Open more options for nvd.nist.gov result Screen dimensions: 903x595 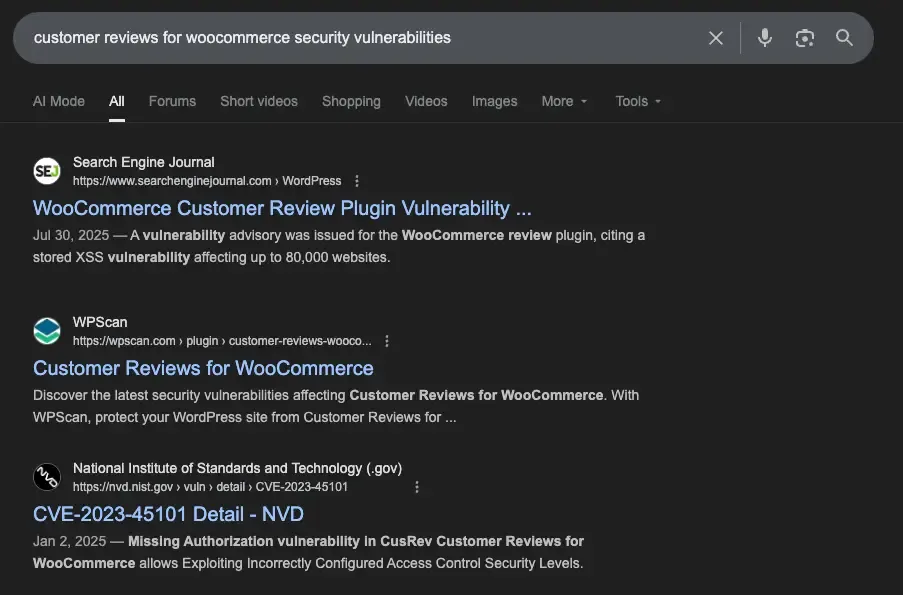417,487
